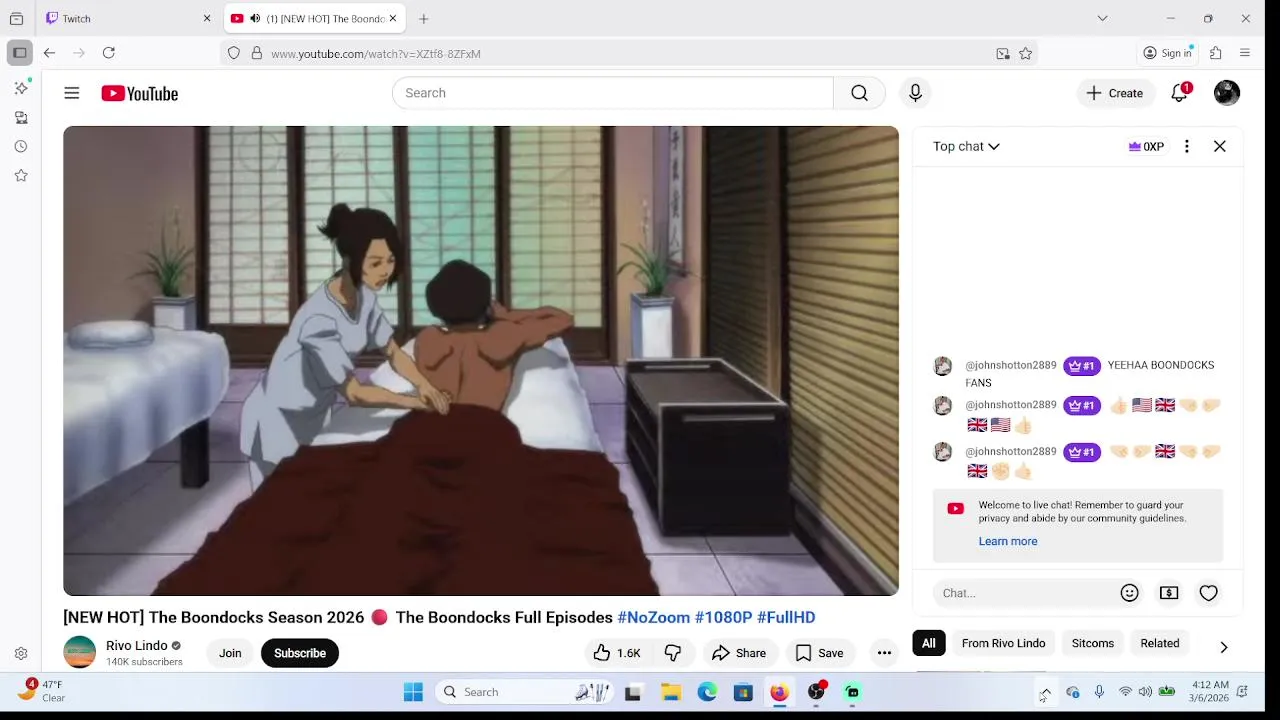
Task: Open the #FullHD hashtag link
Action: pos(786,617)
